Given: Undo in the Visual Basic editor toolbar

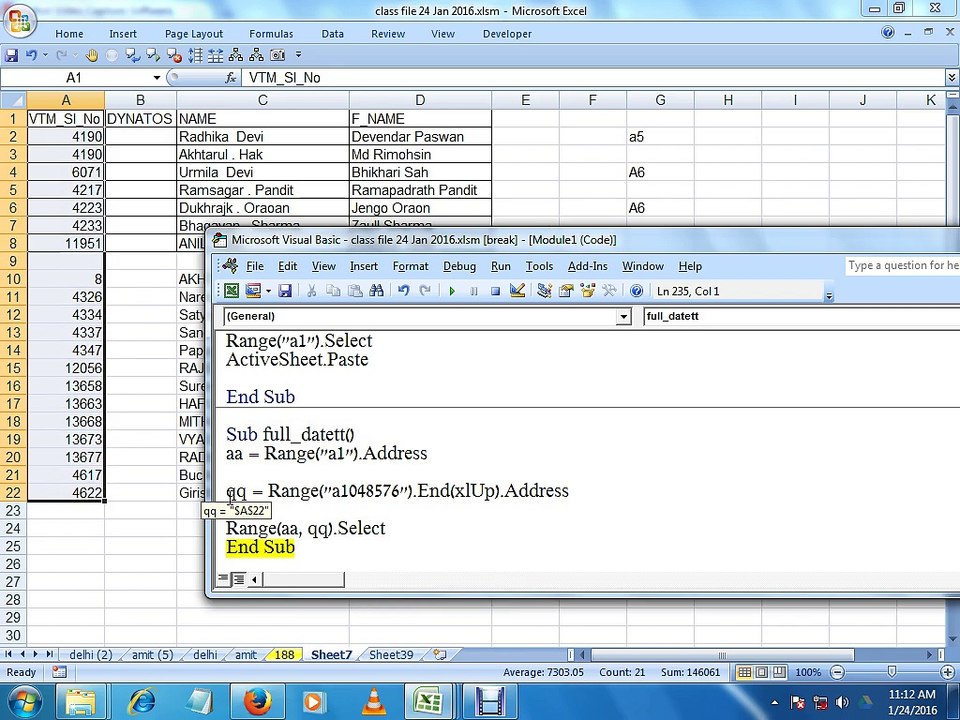Looking at the screenshot, I should pos(403,291).
